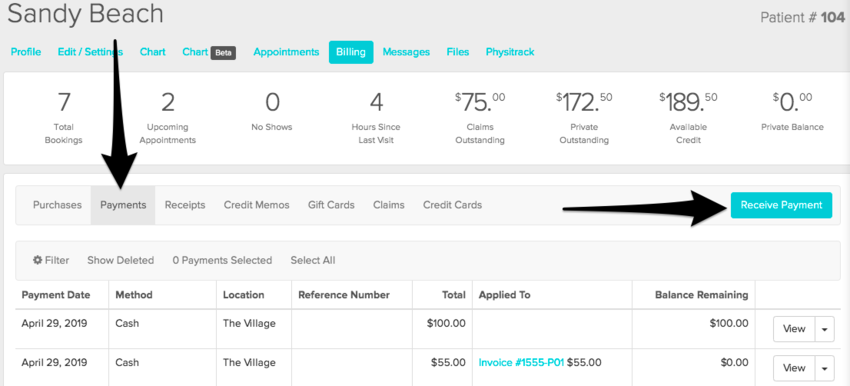Toggle Show Deleted payments
The height and width of the screenshot is (386, 850).
tap(120, 260)
